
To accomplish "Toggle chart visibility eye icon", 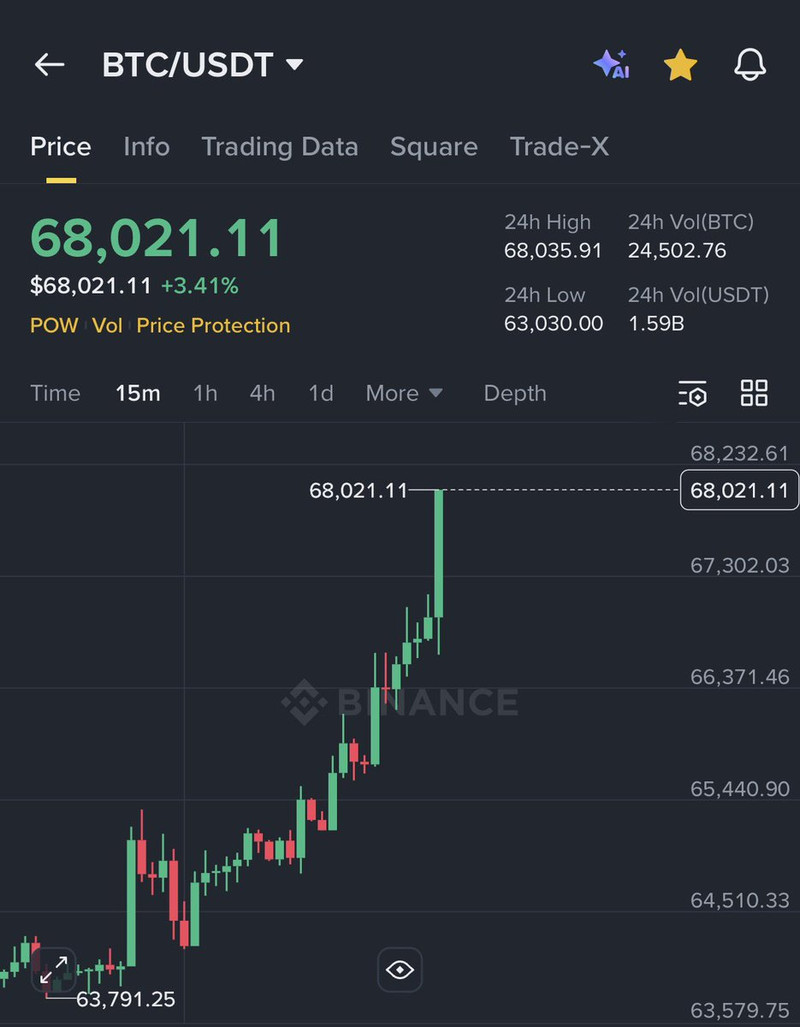I will [400, 969].
